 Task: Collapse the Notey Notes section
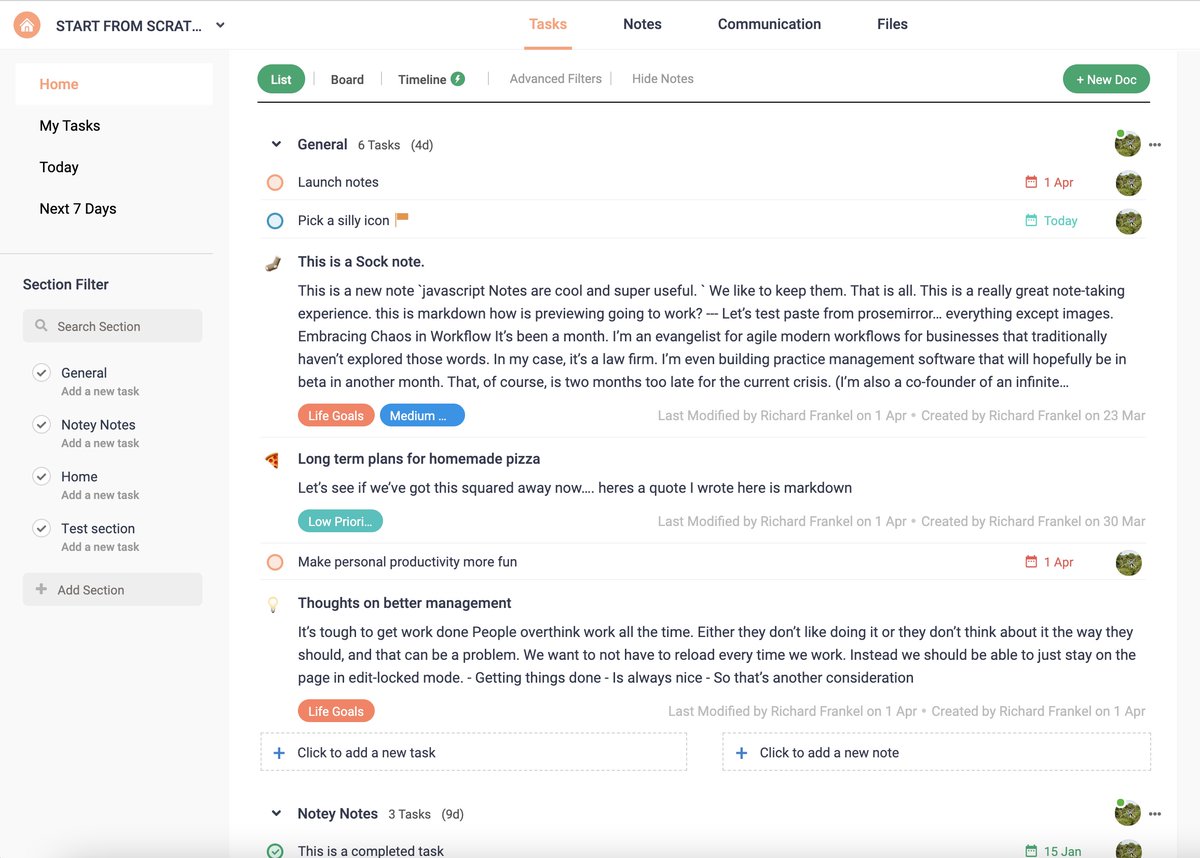point(276,813)
